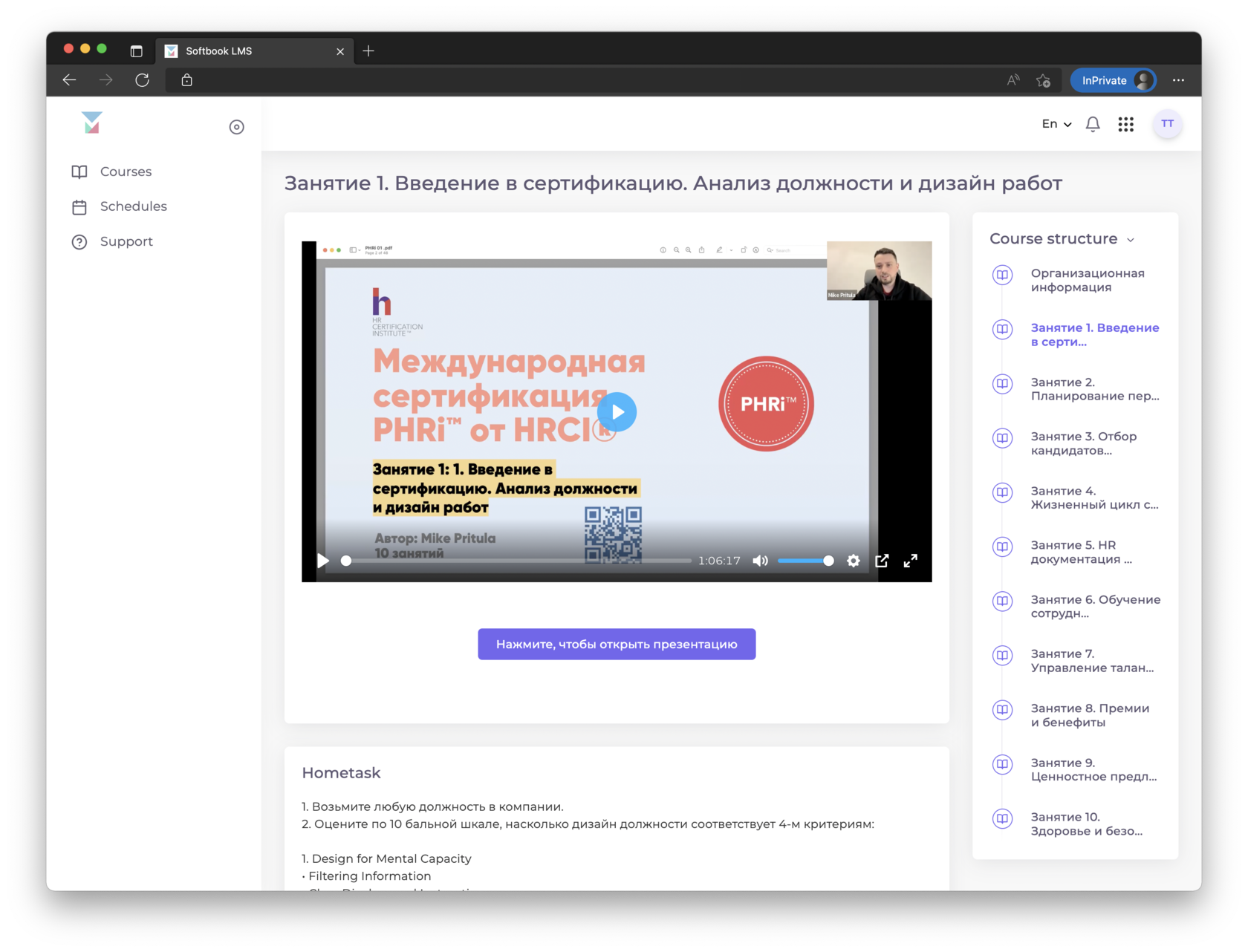
Task: Select the Courses book icon in sidebar
Action: (x=79, y=172)
